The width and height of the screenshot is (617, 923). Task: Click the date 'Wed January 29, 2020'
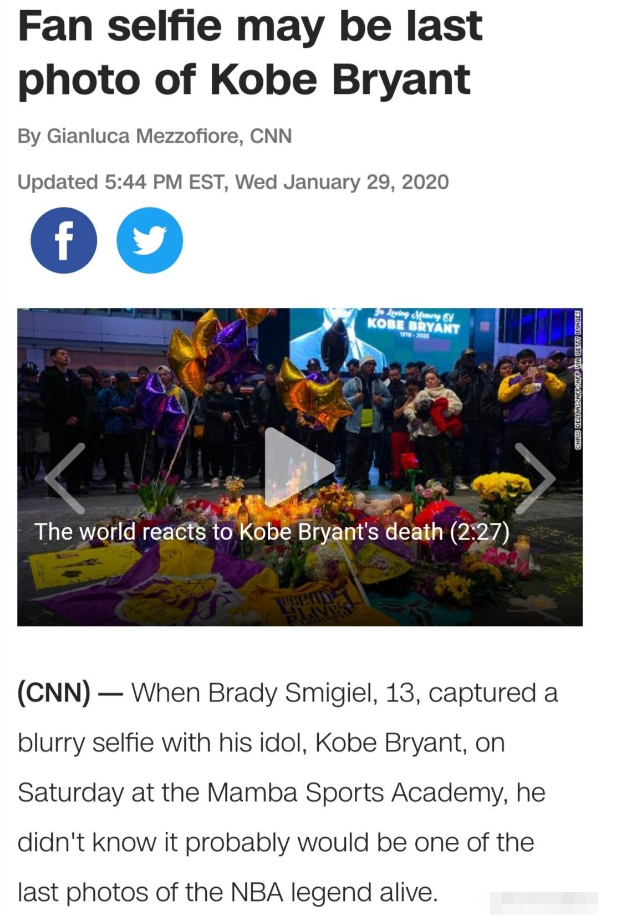click(342, 182)
